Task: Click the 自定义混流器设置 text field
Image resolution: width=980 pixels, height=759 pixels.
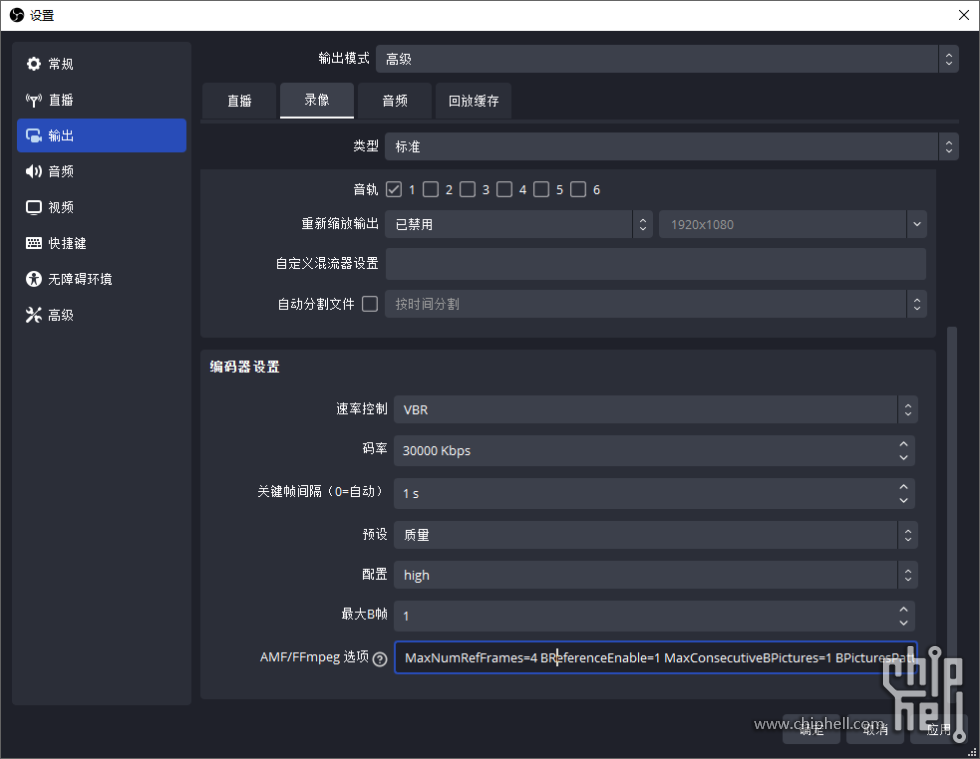Action: point(656,264)
